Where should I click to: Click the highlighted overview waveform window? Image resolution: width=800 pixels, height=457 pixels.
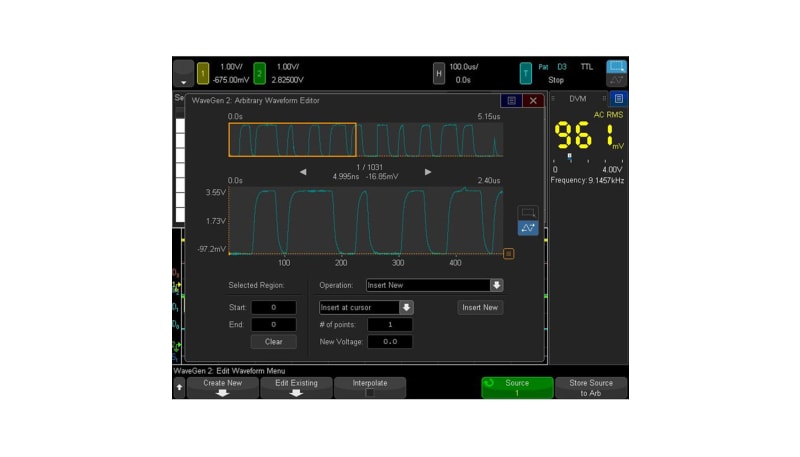pos(292,139)
